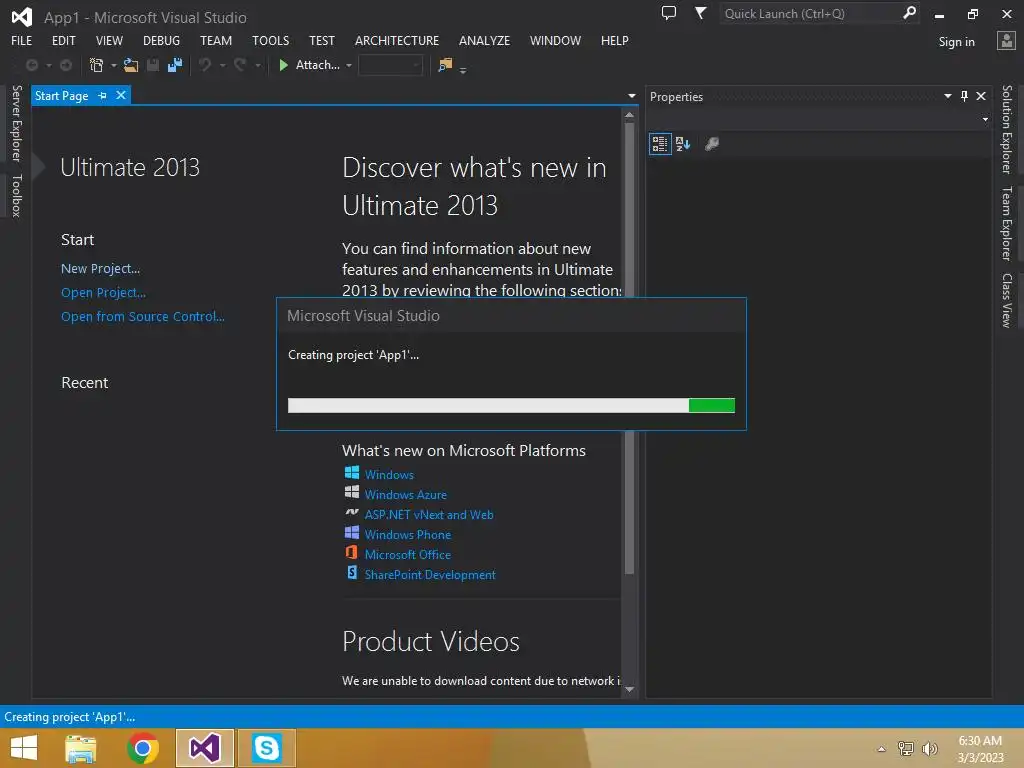Click the Start Page scroll-down arrow
Image resolution: width=1024 pixels, height=768 pixels.
(630, 689)
